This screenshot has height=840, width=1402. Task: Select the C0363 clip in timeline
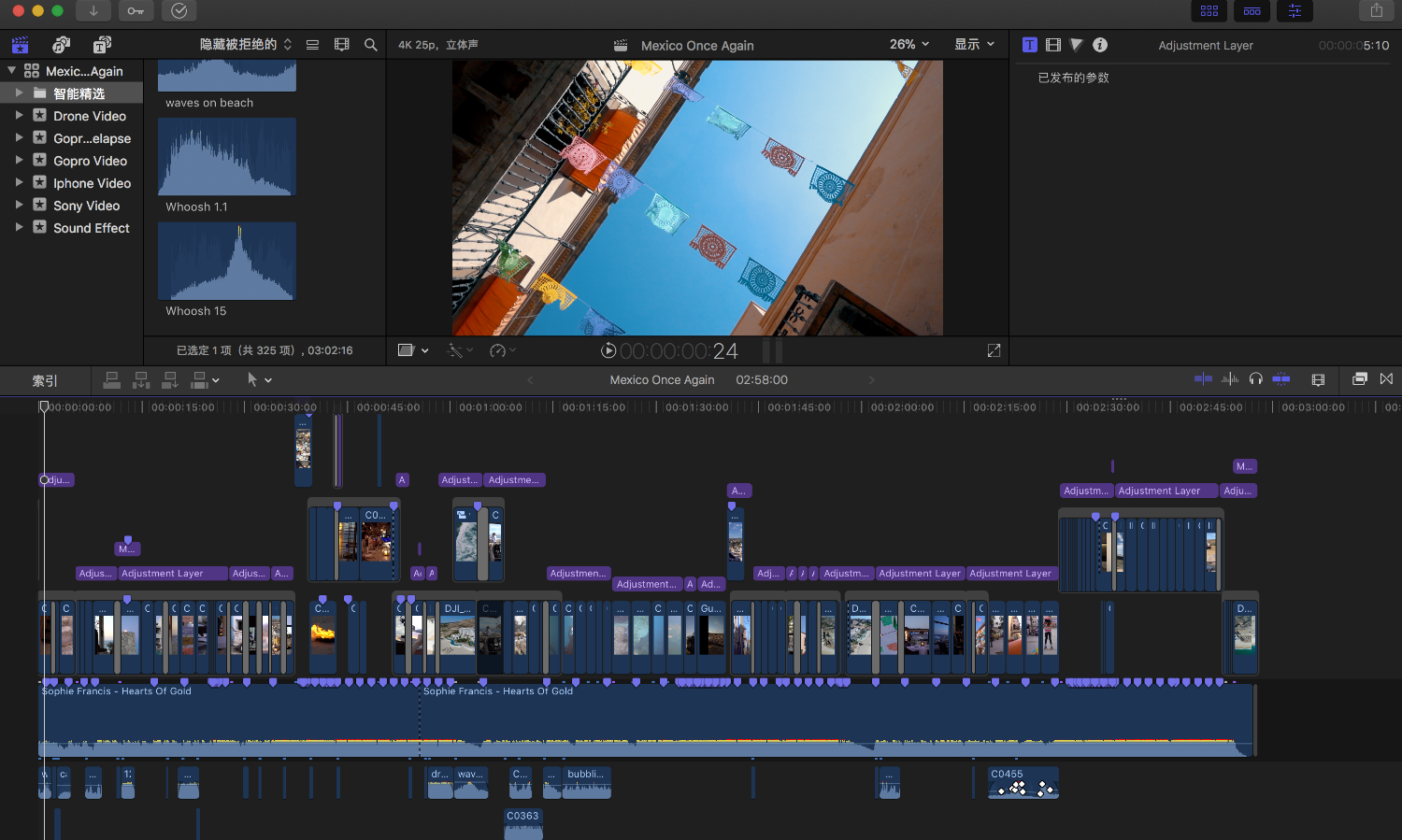(523, 823)
